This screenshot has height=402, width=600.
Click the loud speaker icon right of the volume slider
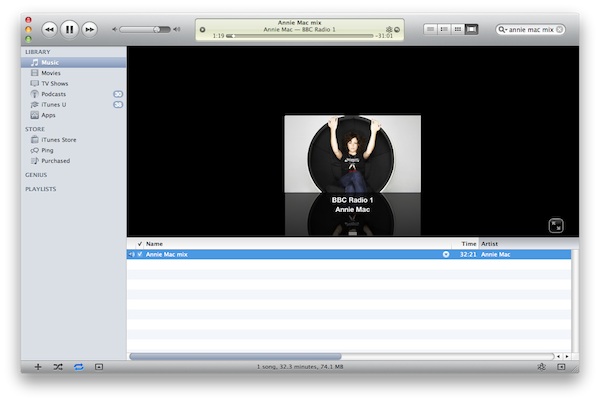176,29
